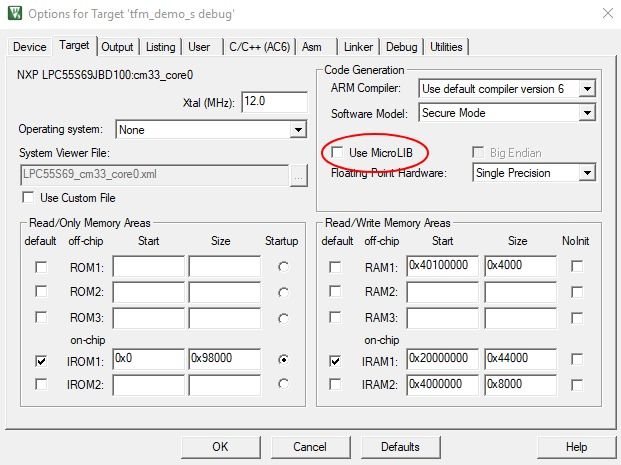Click the RAM2 Start address field
This screenshot has width=621, height=465.
pyautogui.click(x=442, y=292)
